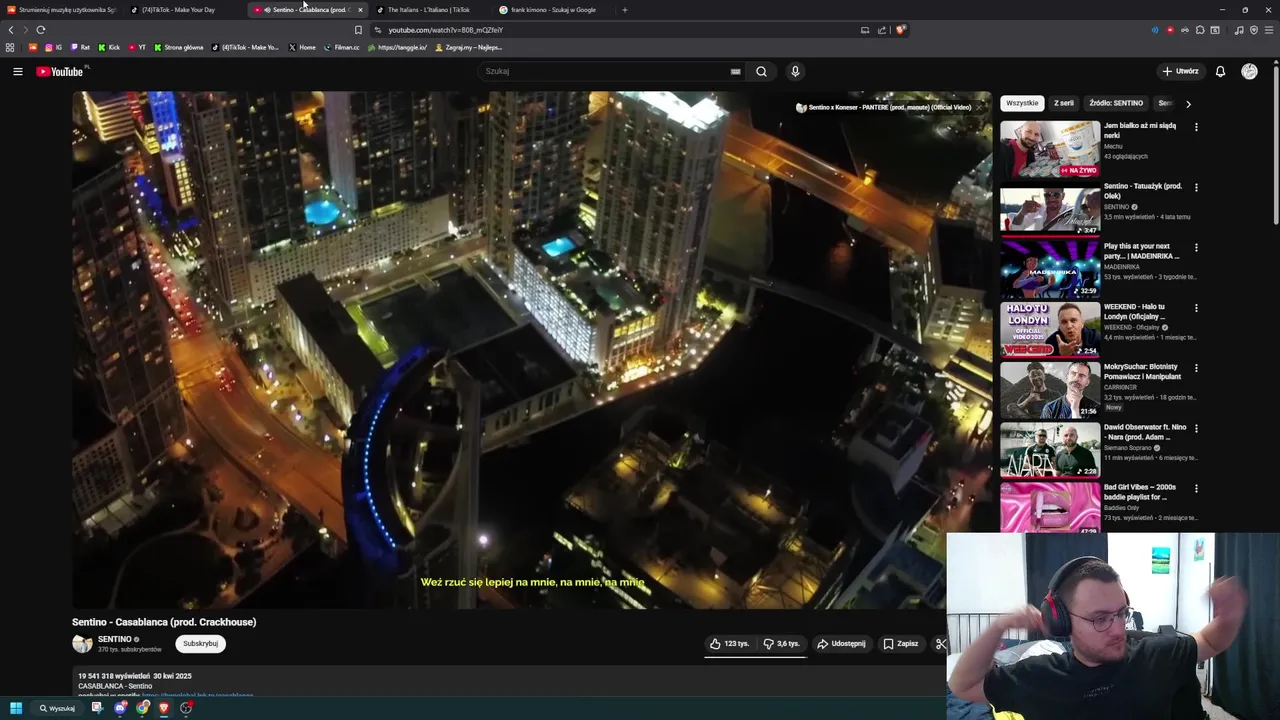Open Dawid Obserwator ft. Nino - Nara title
Viewport: 1280px width, 720px height.
(1145, 432)
